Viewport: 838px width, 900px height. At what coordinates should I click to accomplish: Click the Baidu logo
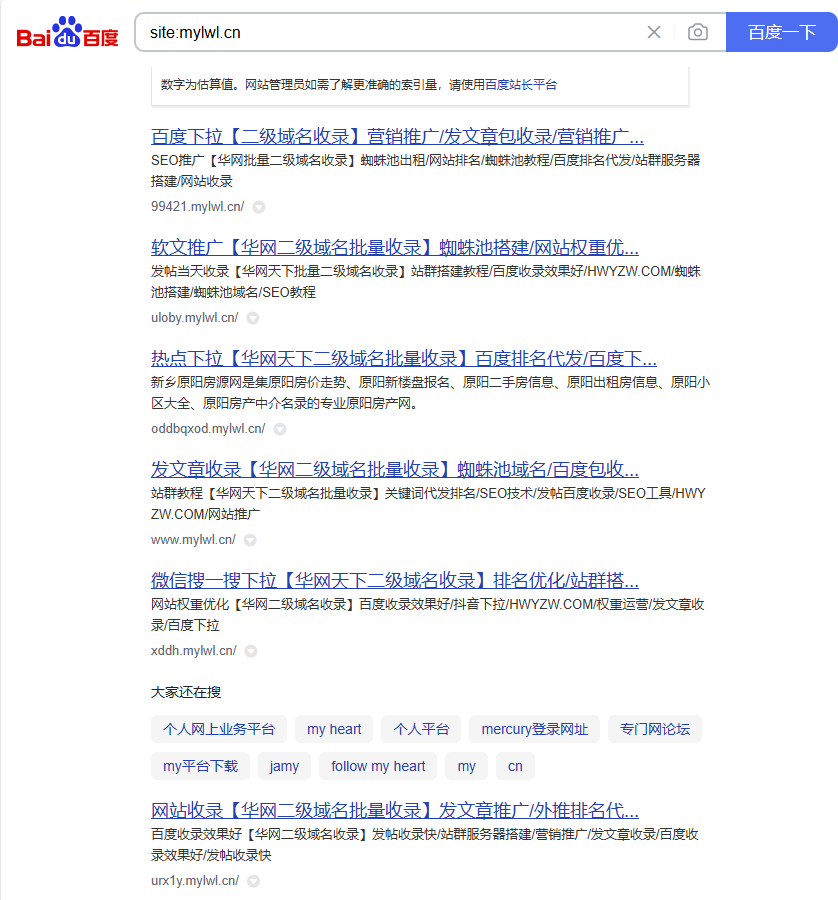68,32
